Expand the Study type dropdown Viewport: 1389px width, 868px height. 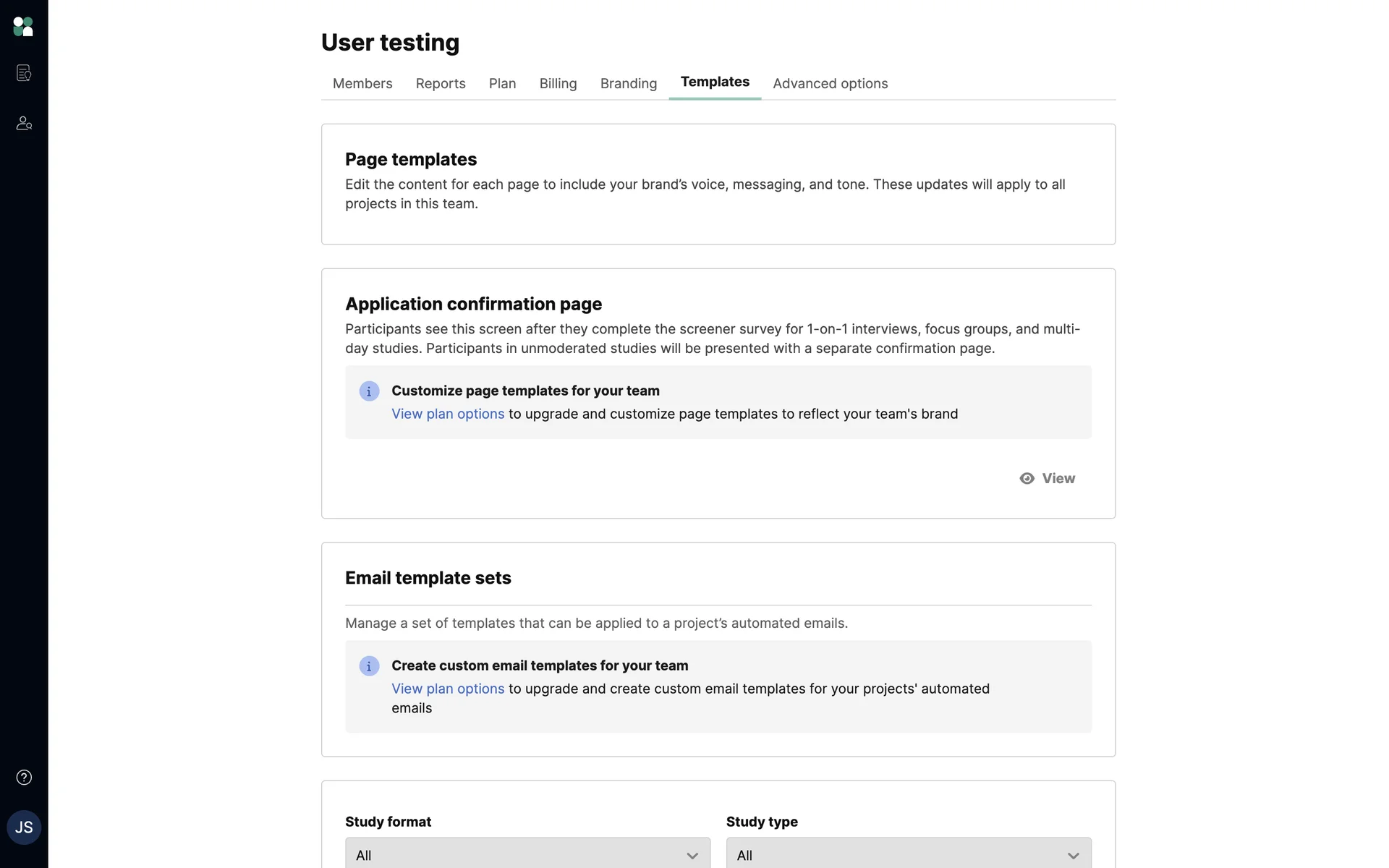pos(908,855)
